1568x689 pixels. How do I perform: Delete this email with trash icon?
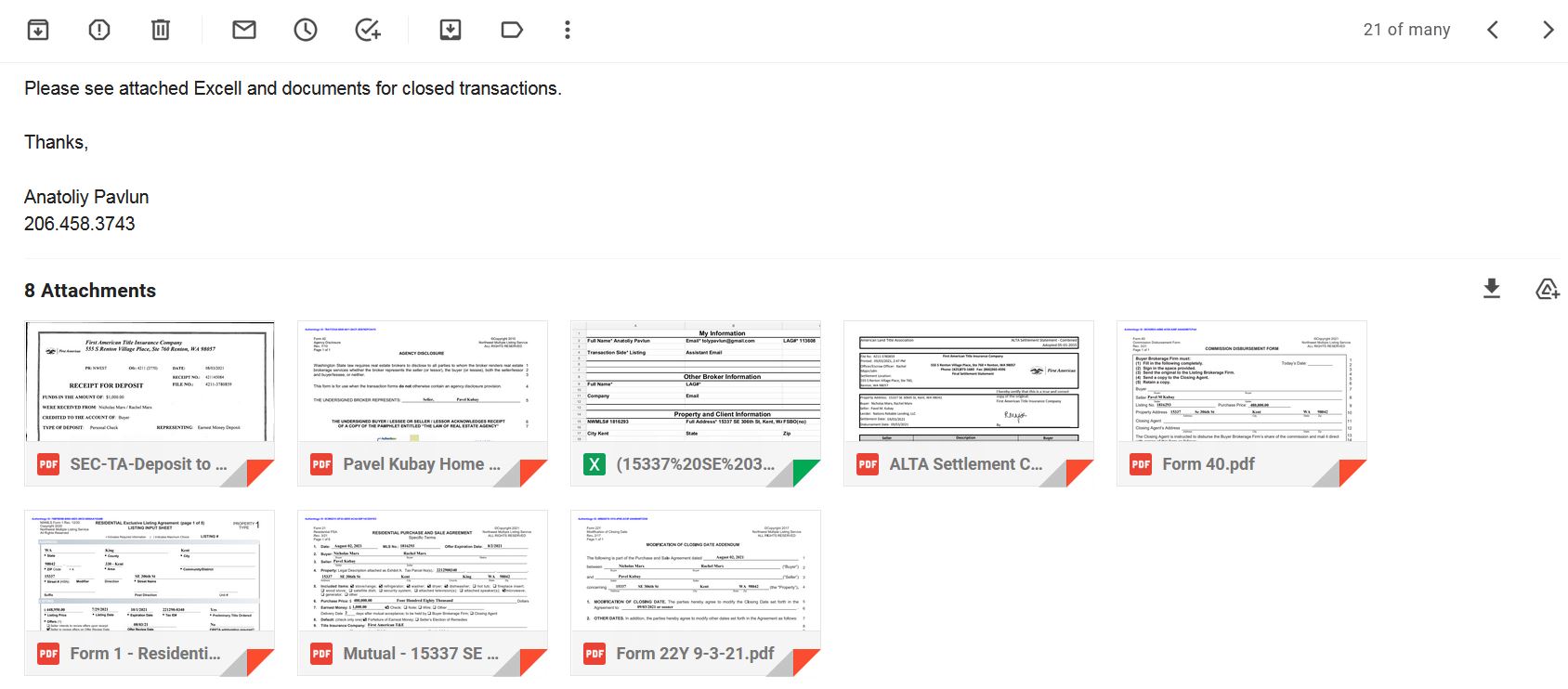click(161, 30)
